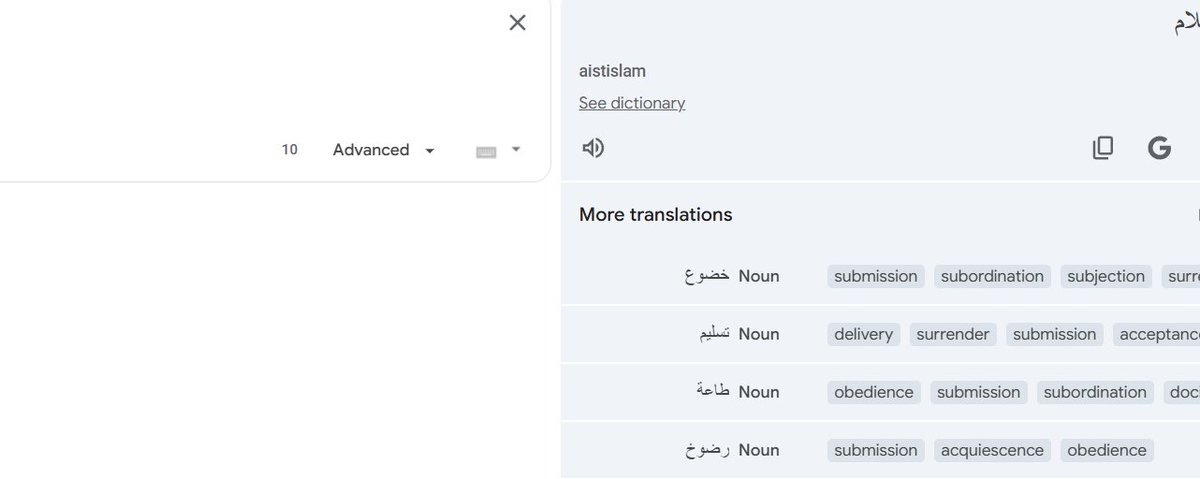Select the Arabic word رضوخ
Viewport: 1200px width, 479px height.
coord(708,450)
